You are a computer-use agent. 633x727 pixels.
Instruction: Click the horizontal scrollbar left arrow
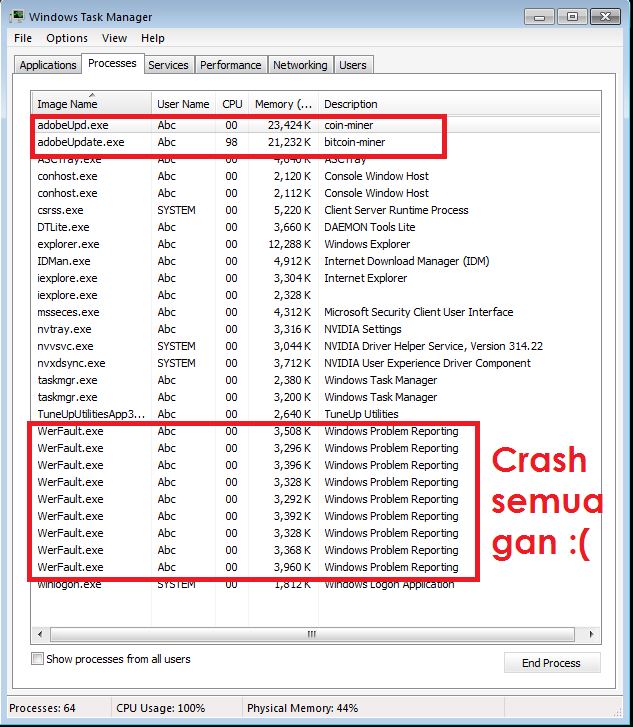click(x=40, y=634)
